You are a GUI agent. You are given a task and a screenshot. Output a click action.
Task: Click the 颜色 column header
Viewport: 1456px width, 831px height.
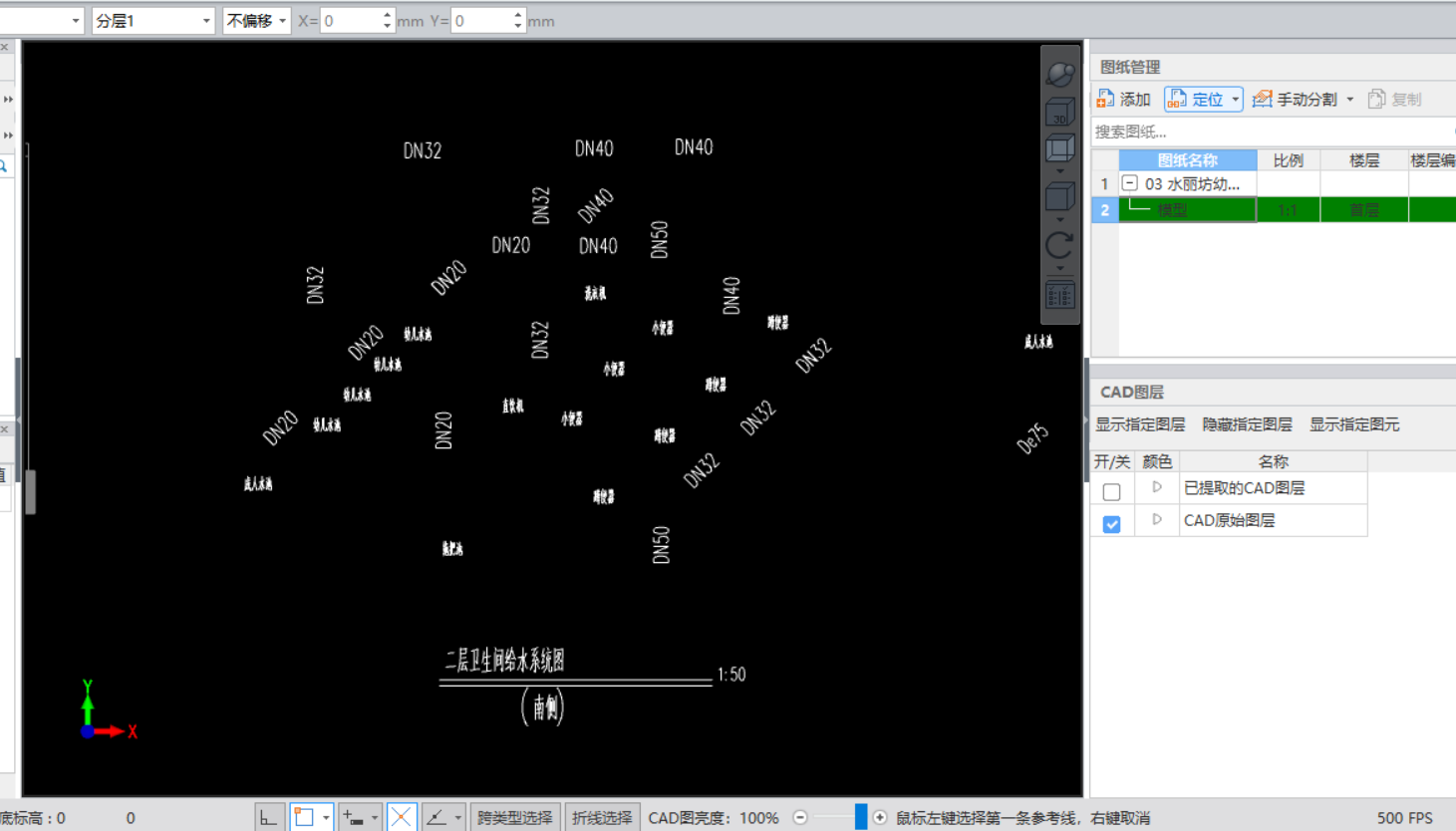1157,461
